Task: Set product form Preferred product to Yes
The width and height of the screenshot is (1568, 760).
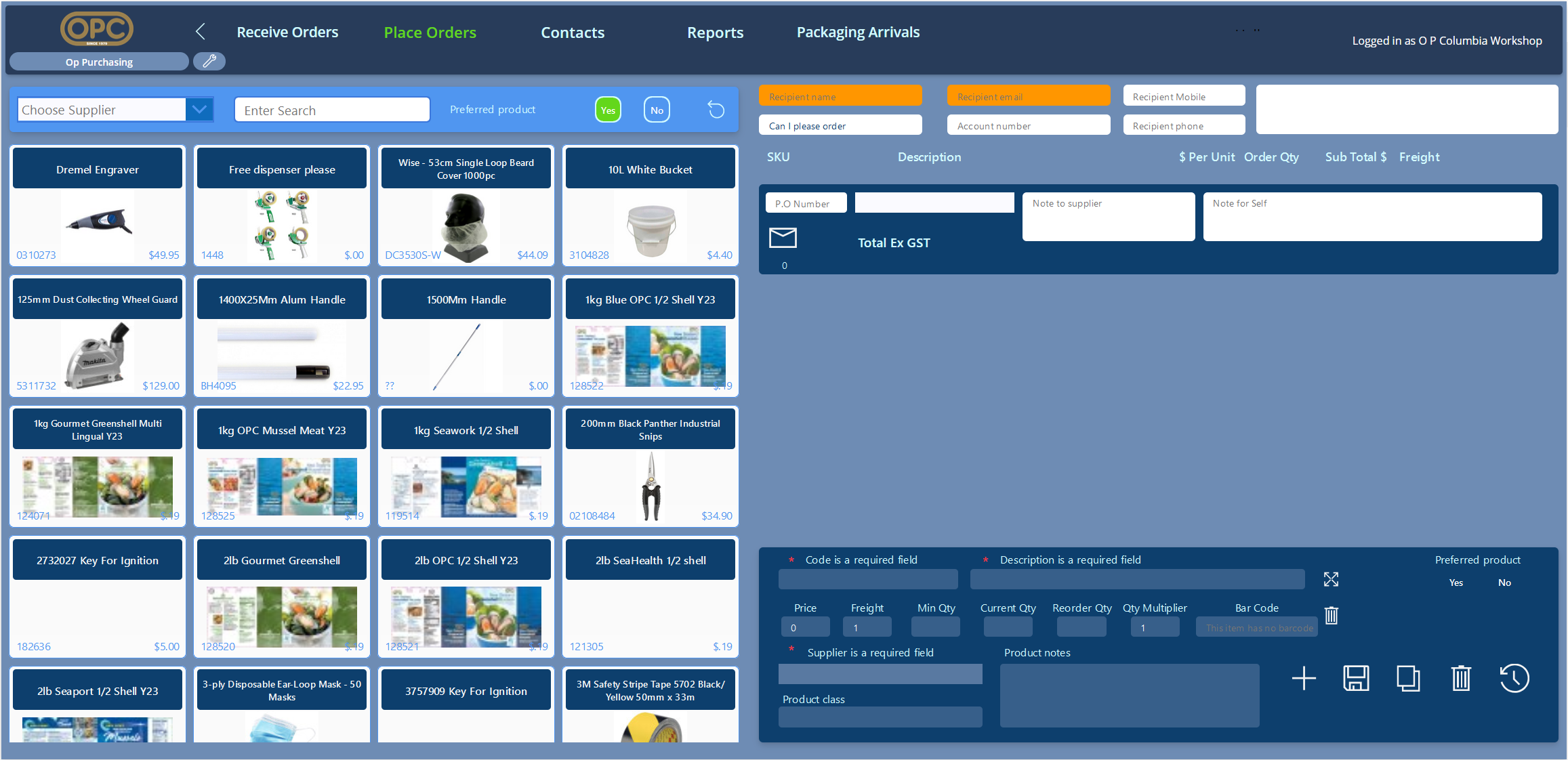Action: point(1456,583)
